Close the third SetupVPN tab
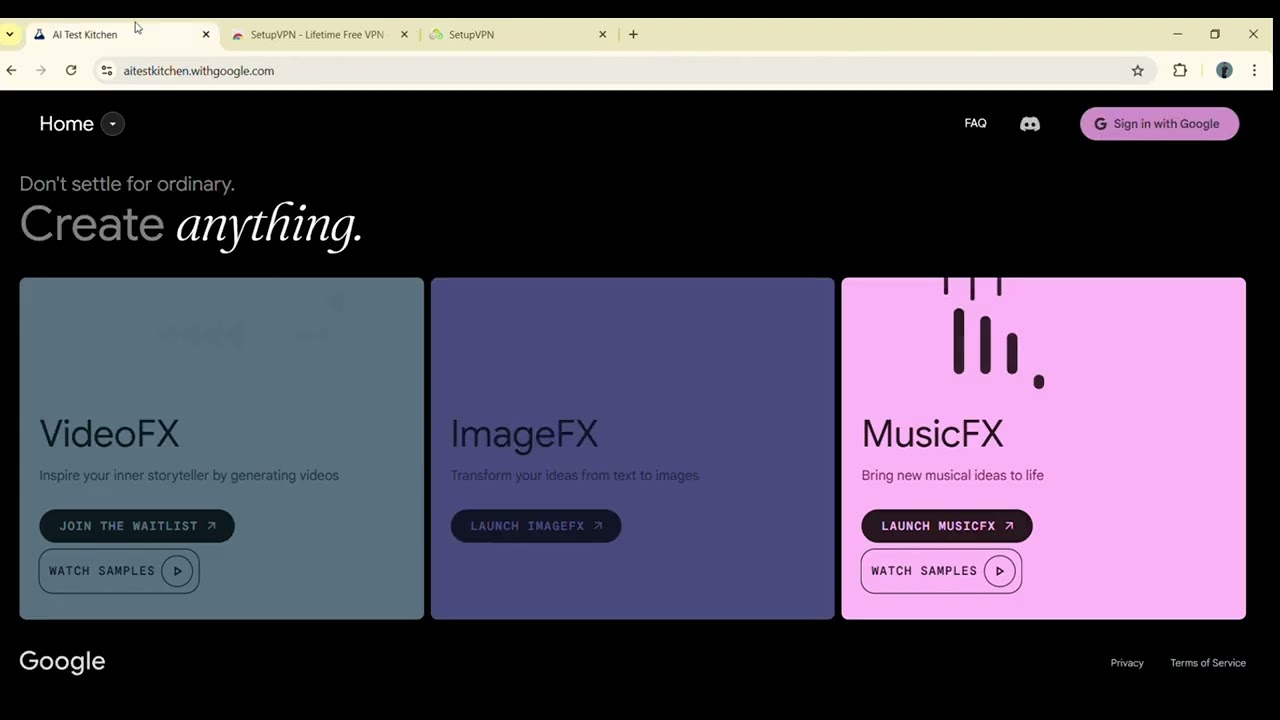Screen dimensions: 1280x720 click(x=602, y=34)
